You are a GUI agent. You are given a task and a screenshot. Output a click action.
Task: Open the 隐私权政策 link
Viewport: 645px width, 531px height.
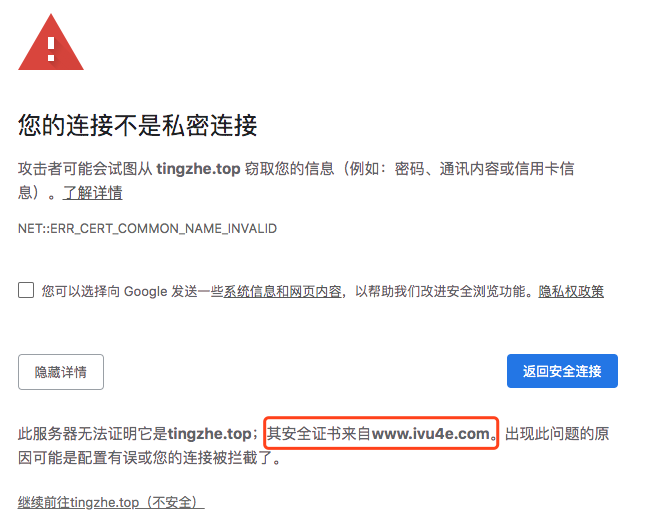(571, 291)
